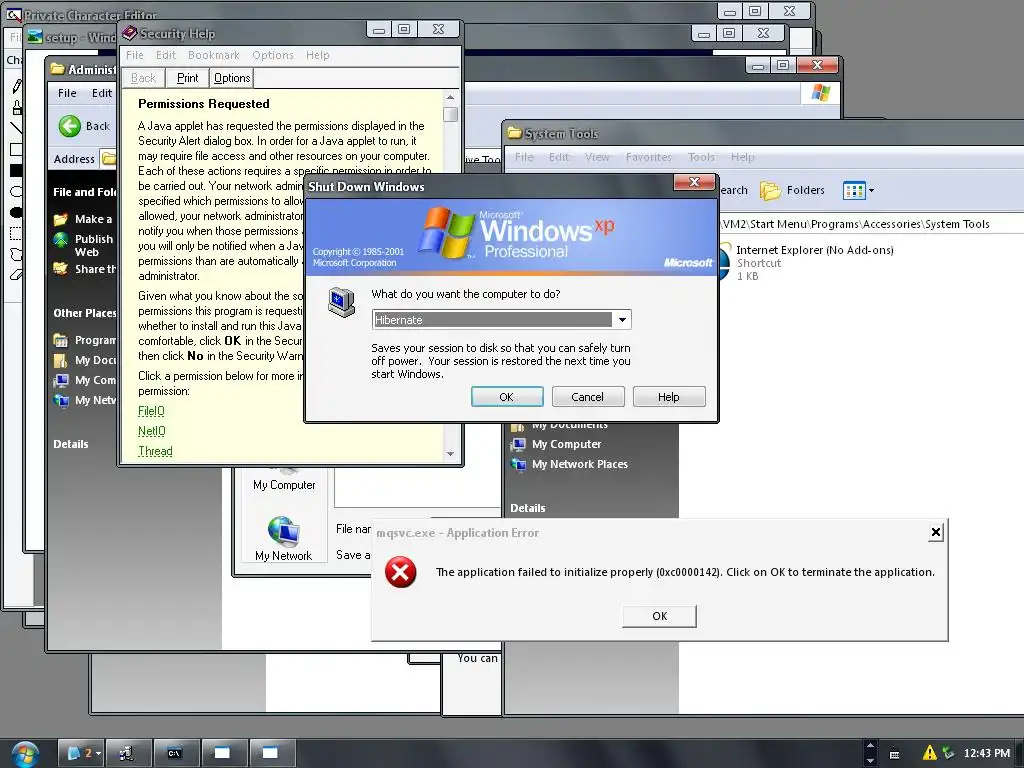Open Tools menu in System Tools
This screenshot has height=768, width=1024.
(701, 157)
